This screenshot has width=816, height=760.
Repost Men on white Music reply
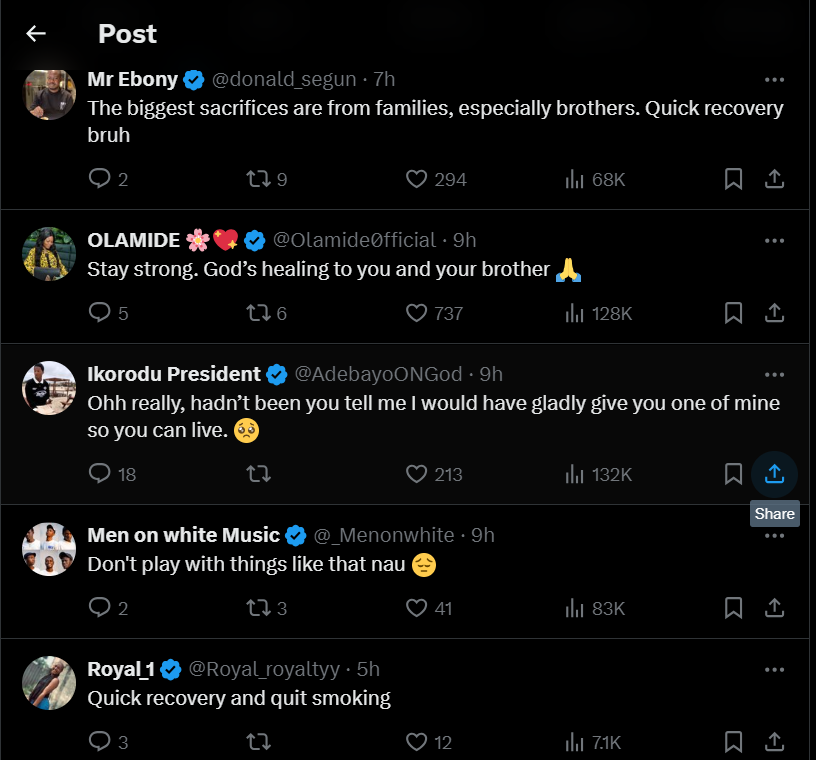pyautogui.click(x=258, y=608)
